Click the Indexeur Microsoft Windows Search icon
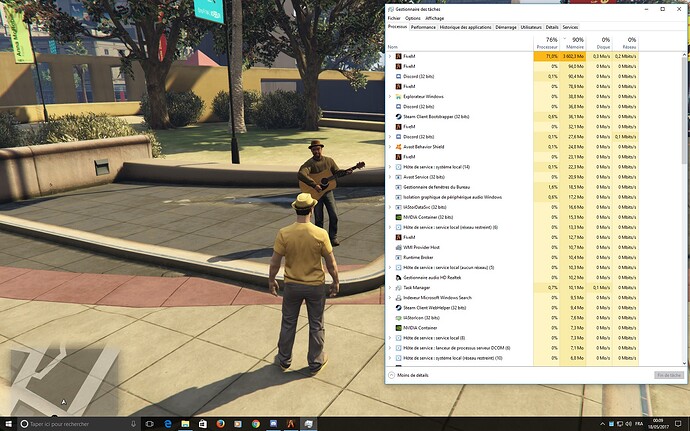Viewport: 690px width, 431px height. click(398, 298)
